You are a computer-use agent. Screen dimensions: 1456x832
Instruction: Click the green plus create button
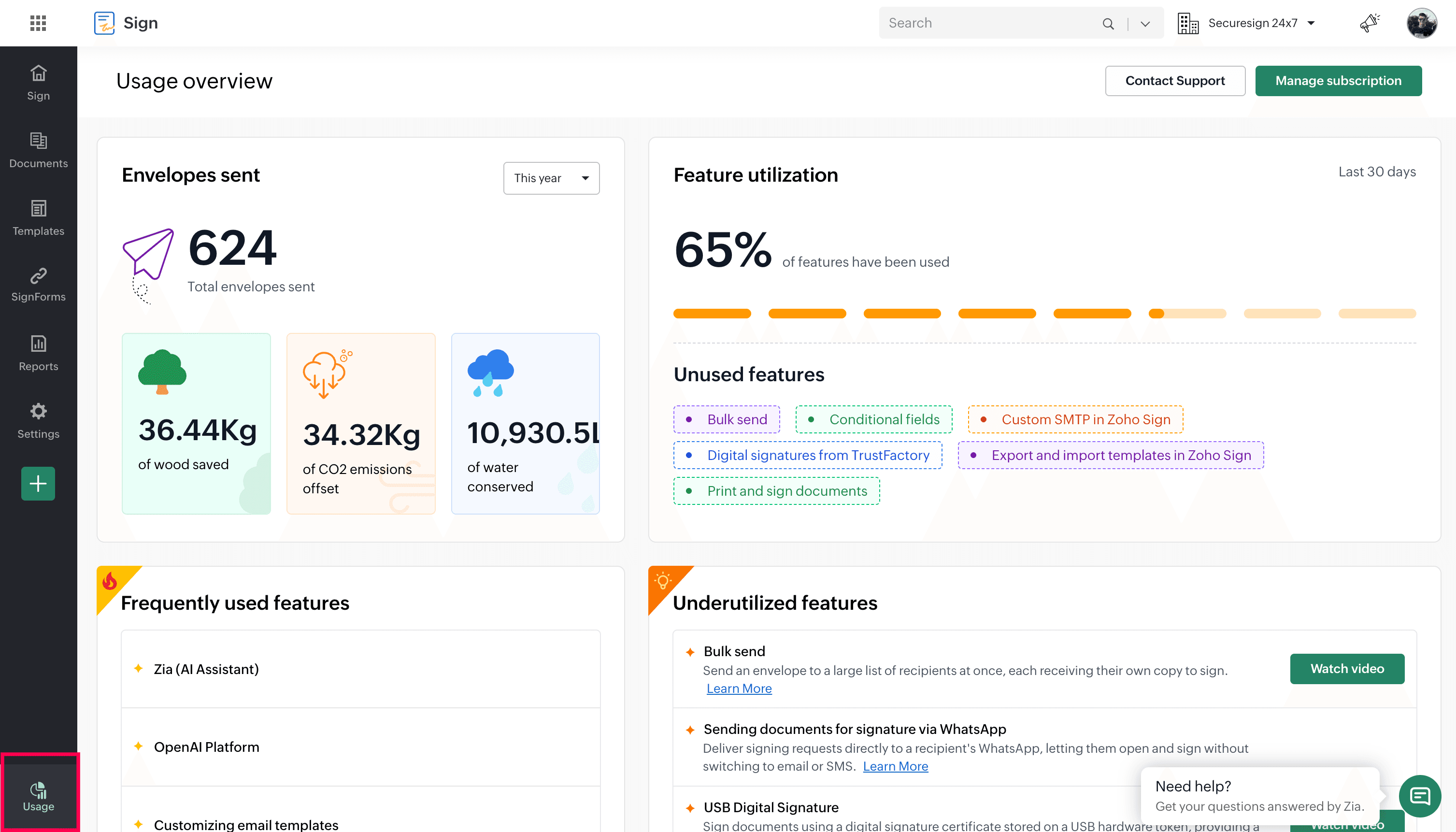pos(38,484)
